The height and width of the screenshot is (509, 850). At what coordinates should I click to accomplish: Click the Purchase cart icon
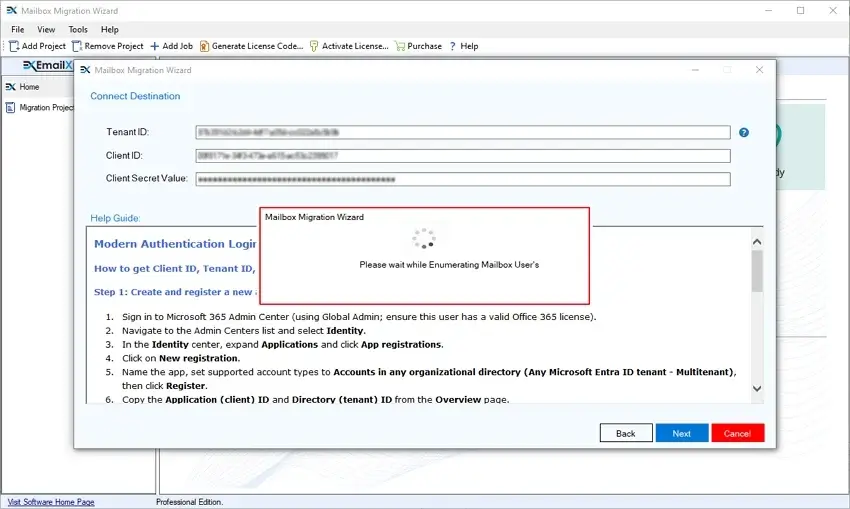click(x=400, y=46)
